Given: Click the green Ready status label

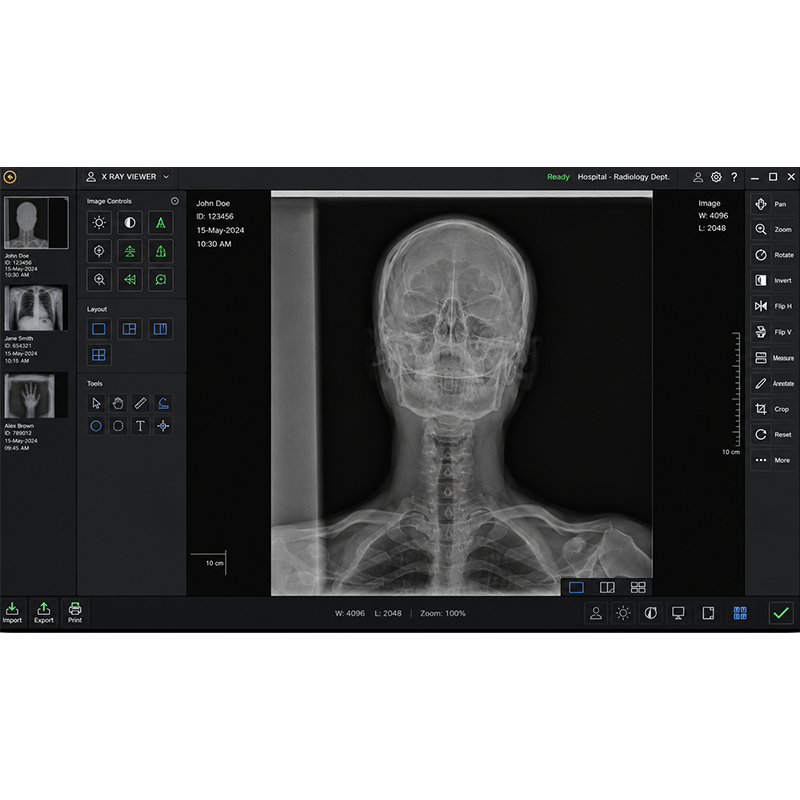Looking at the screenshot, I should click(x=558, y=177).
